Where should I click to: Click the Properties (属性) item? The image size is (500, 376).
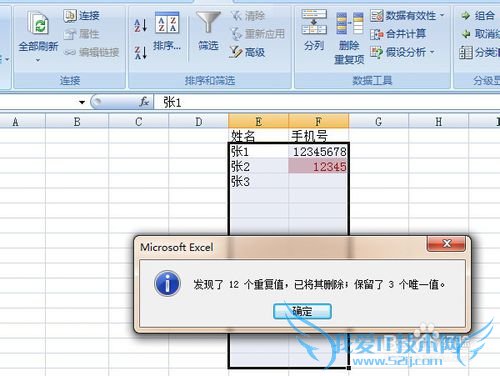[82, 34]
